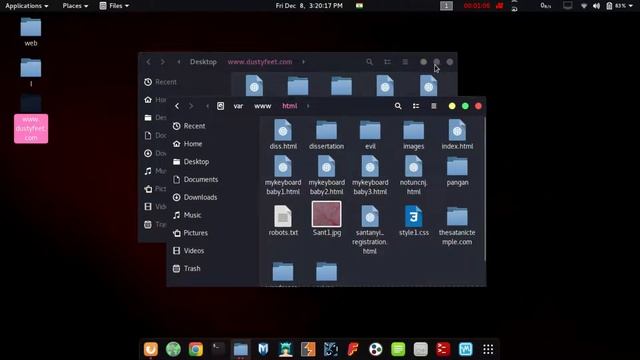Open Places menu in top bar

(x=75, y=6)
